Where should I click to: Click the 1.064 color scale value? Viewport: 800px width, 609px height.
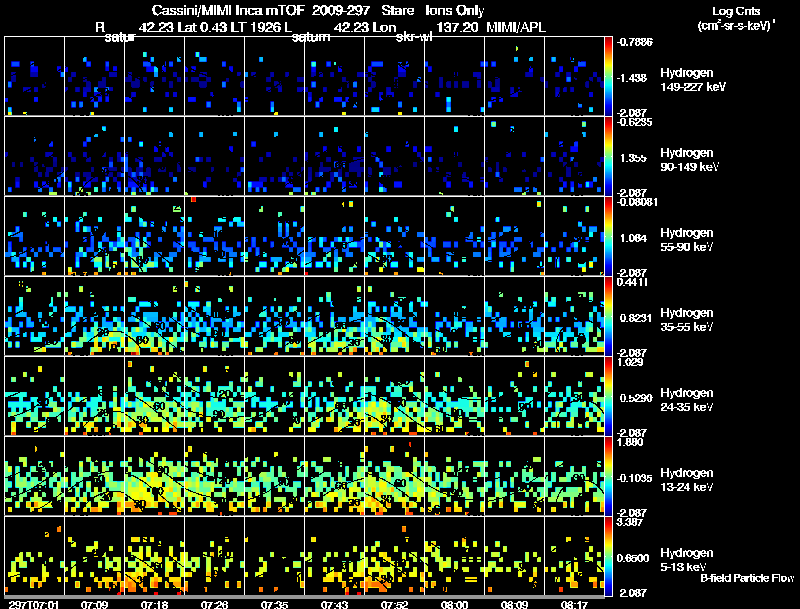pos(633,238)
